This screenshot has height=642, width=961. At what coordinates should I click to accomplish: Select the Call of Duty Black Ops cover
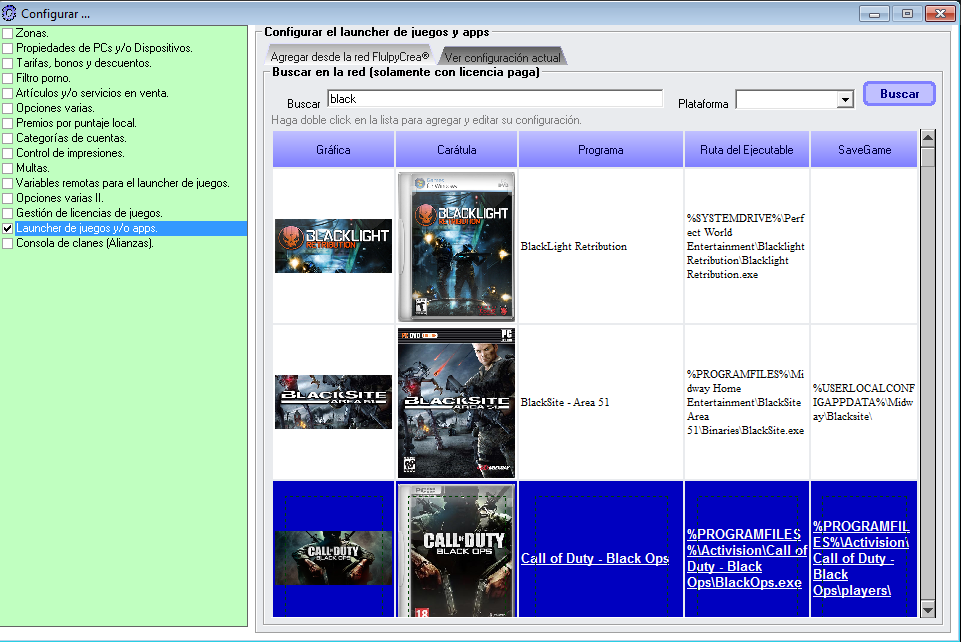click(457, 550)
